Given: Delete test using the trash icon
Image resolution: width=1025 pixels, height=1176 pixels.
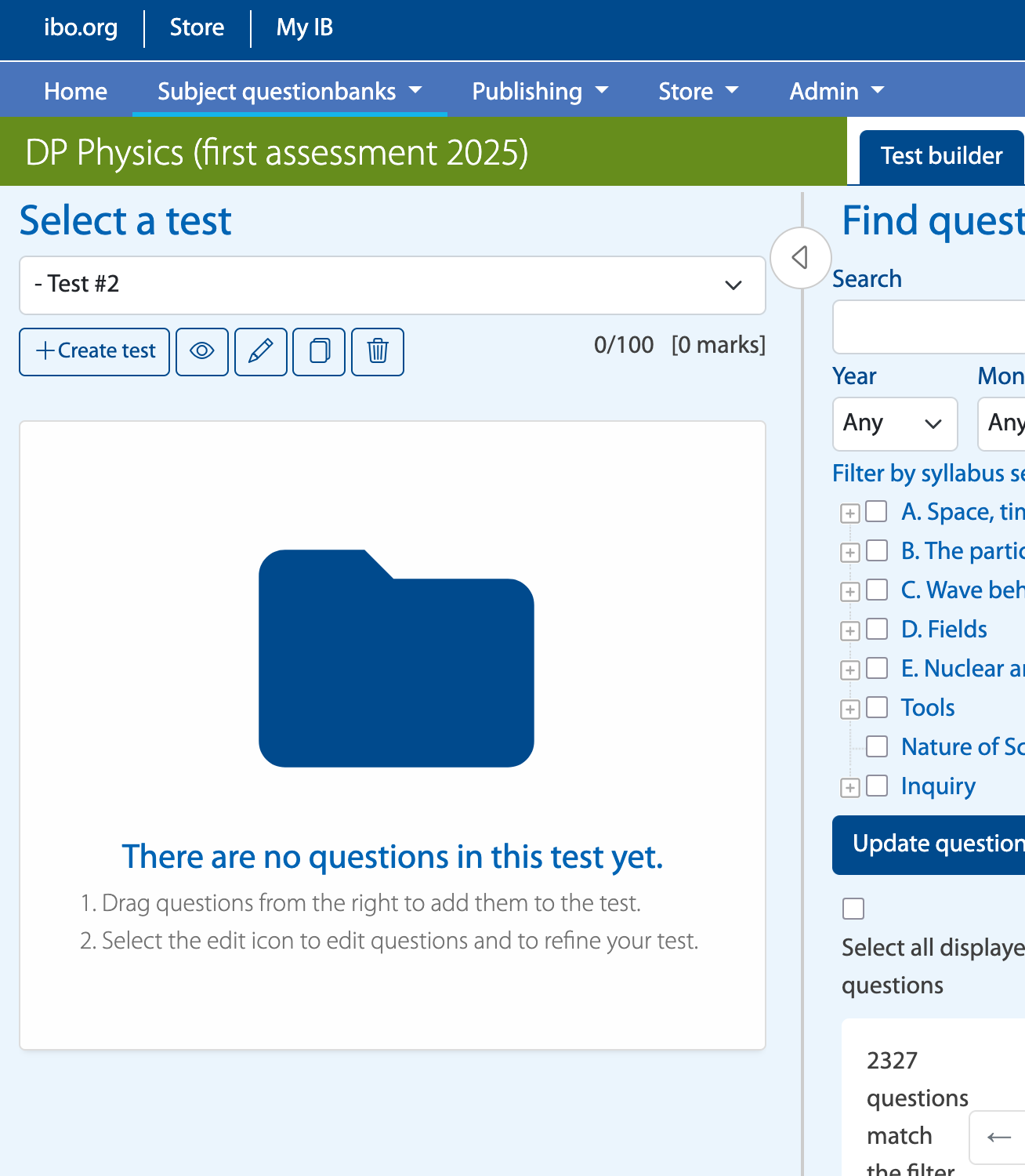Looking at the screenshot, I should coord(378,351).
